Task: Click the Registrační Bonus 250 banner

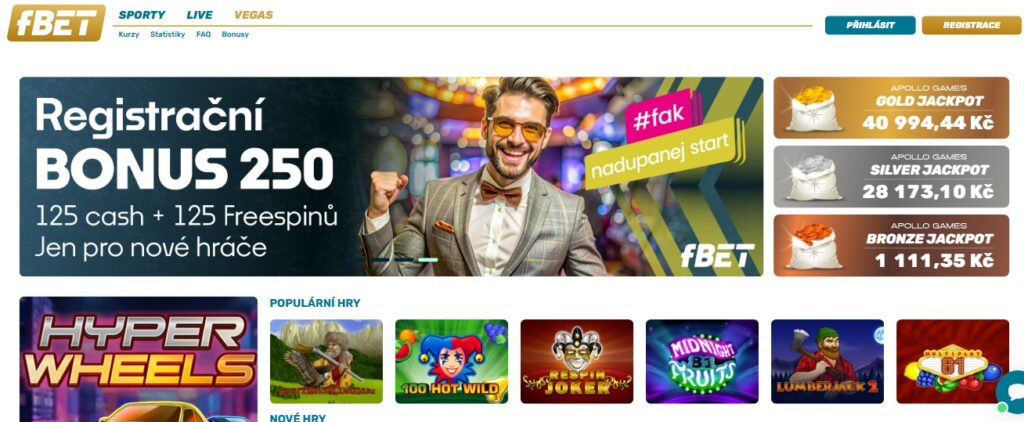Action: click(391, 176)
